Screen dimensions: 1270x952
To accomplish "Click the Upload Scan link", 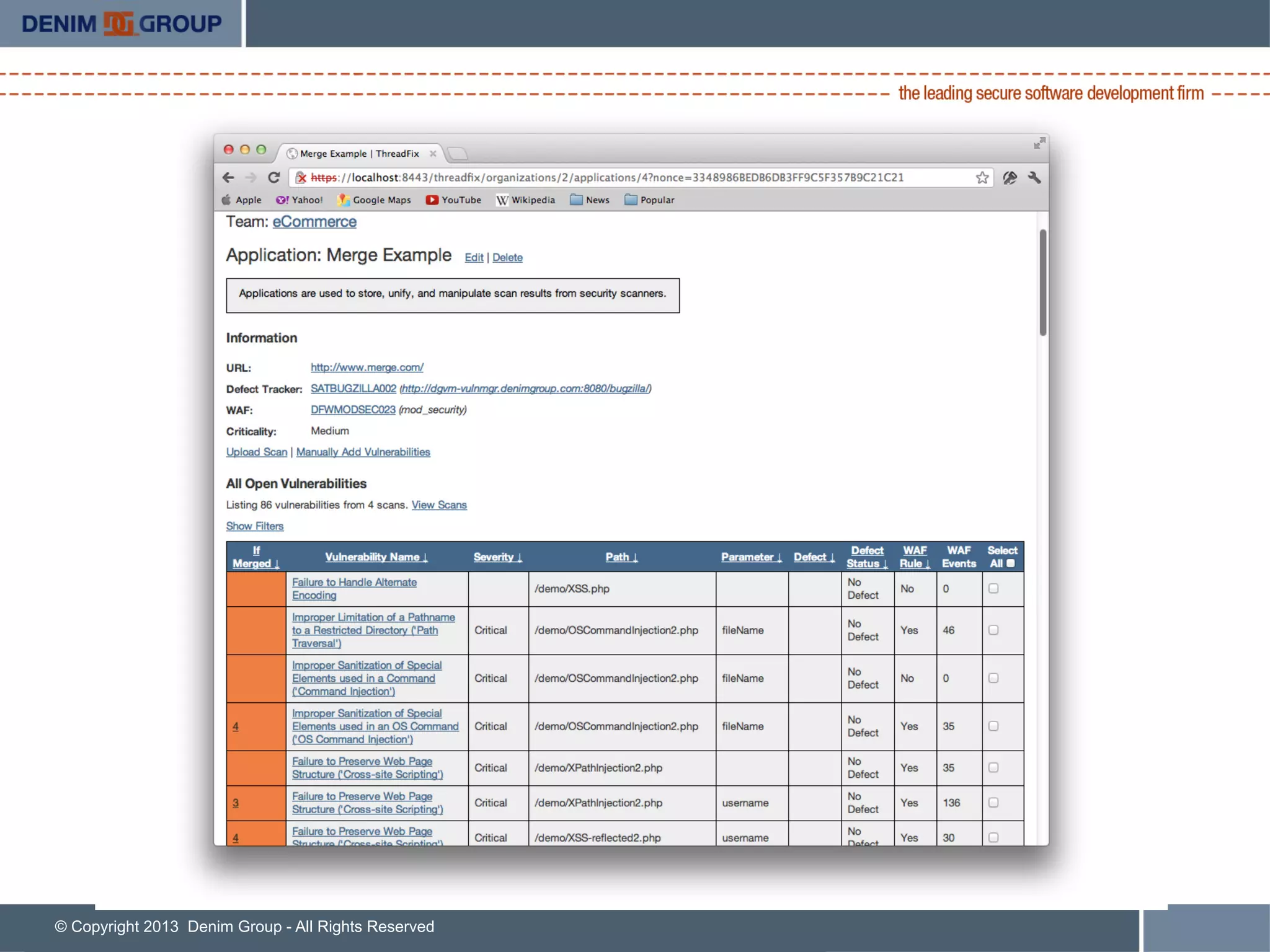I will point(256,452).
